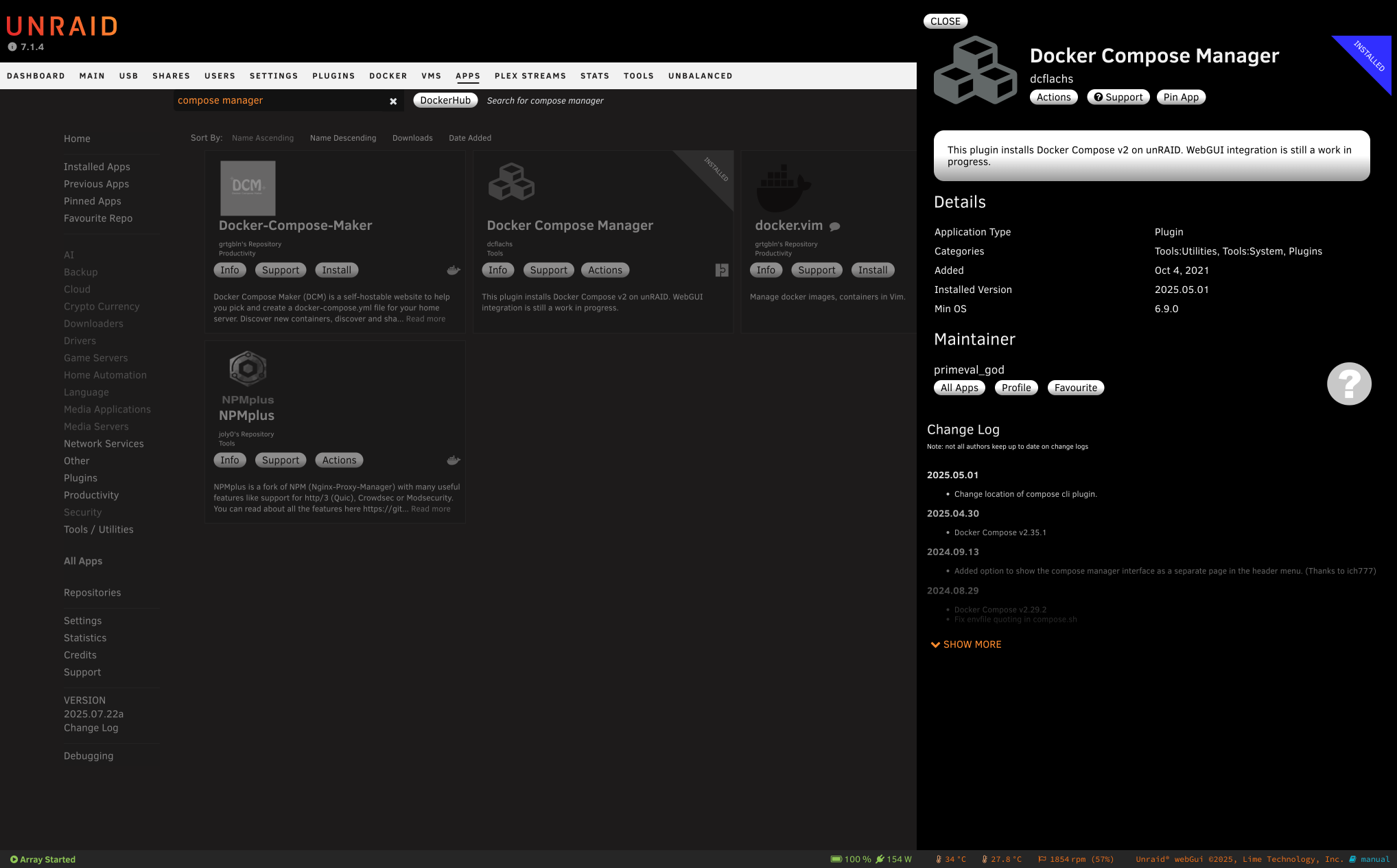Open the sidebar Change Log link under VERSION
This screenshot has width=1397, height=868.
tap(91, 728)
